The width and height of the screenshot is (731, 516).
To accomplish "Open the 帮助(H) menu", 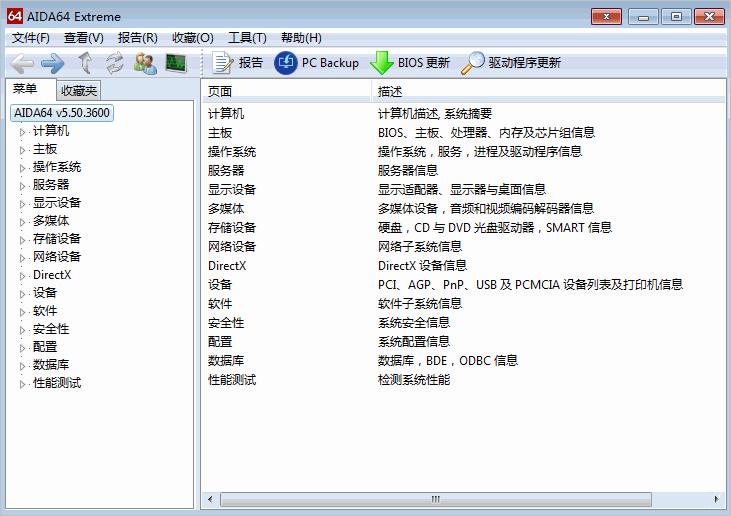I will point(301,38).
